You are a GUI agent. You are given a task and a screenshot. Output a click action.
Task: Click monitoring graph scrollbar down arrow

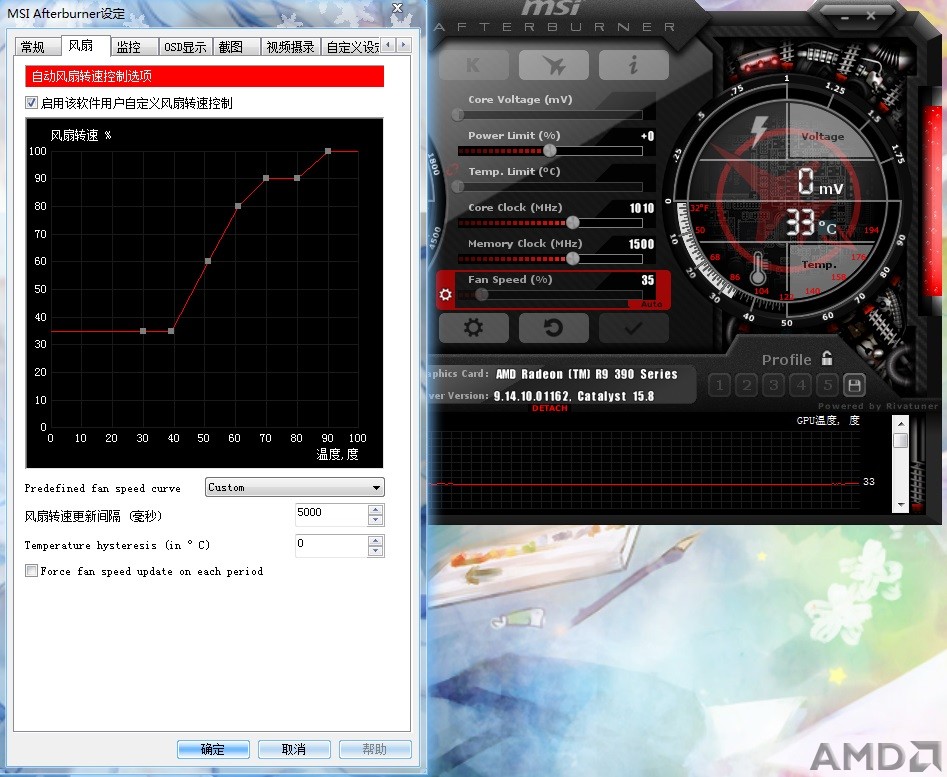coord(900,505)
